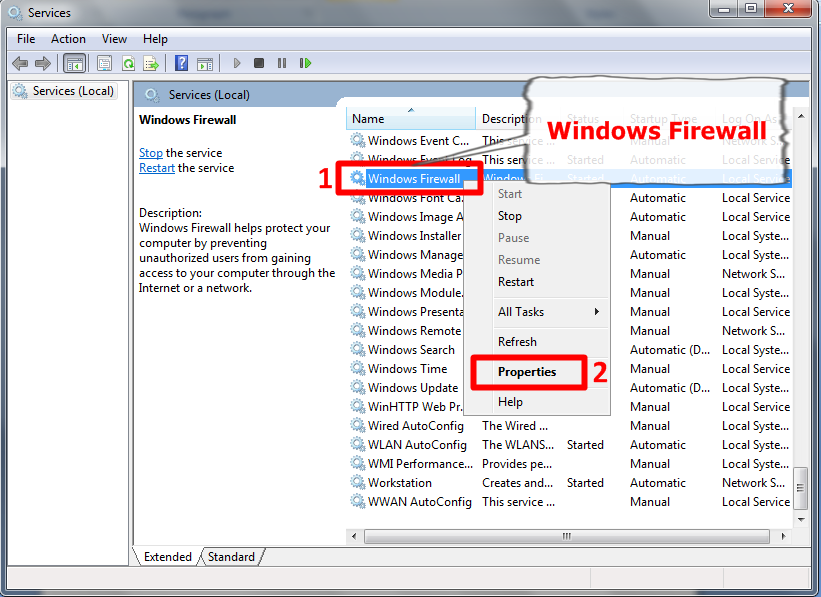Image resolution: width=821 pixels, height=597 pixels.
Task: Click the horizontal scrollbar under the services list
Action: tap(567, 537)
